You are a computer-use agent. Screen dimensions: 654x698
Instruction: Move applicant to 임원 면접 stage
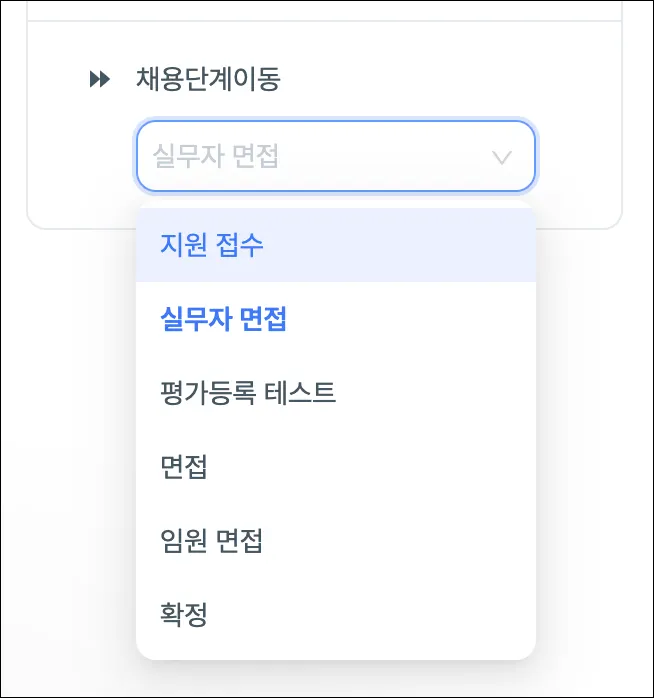click(x=211, y=541)
